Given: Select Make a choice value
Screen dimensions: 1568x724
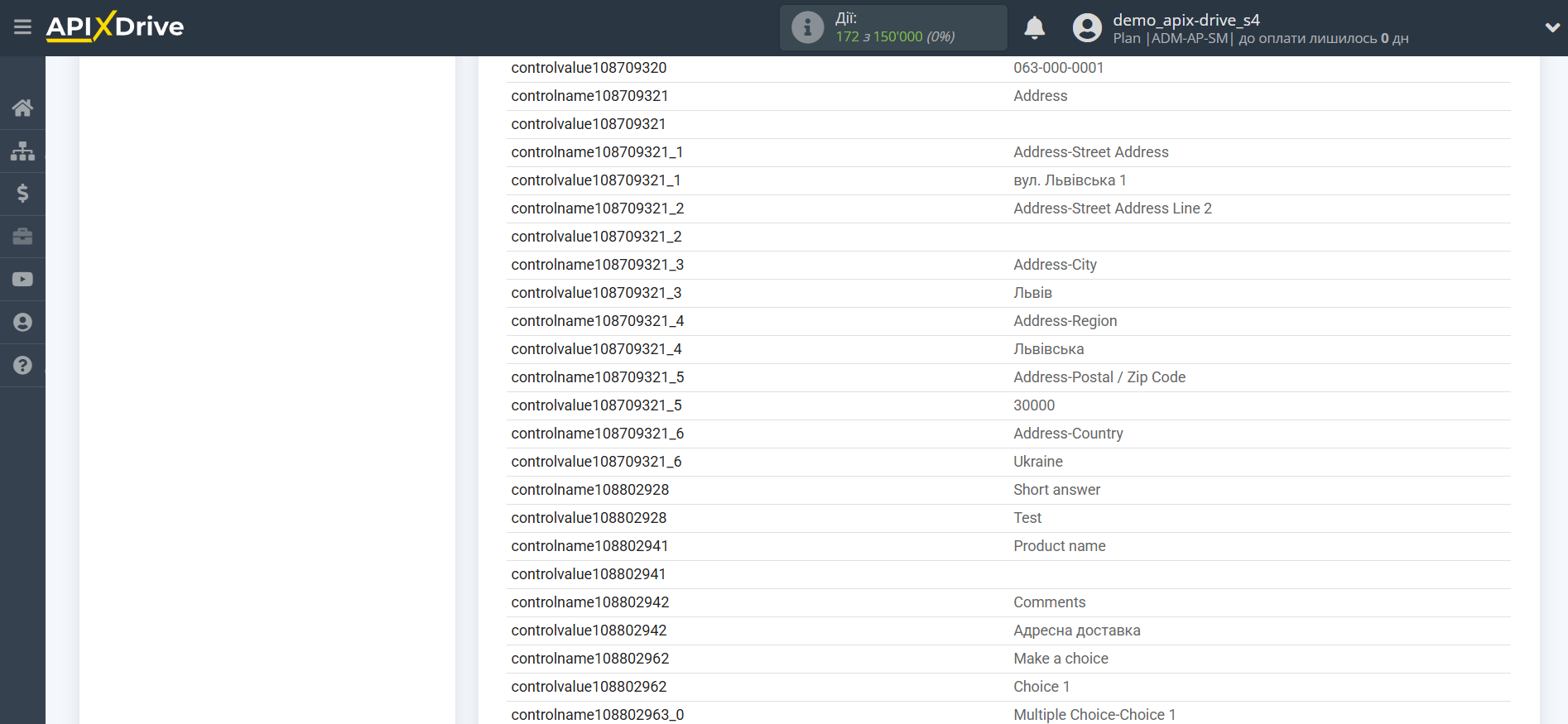Looking at the screenshot, I should point(1061,659).
